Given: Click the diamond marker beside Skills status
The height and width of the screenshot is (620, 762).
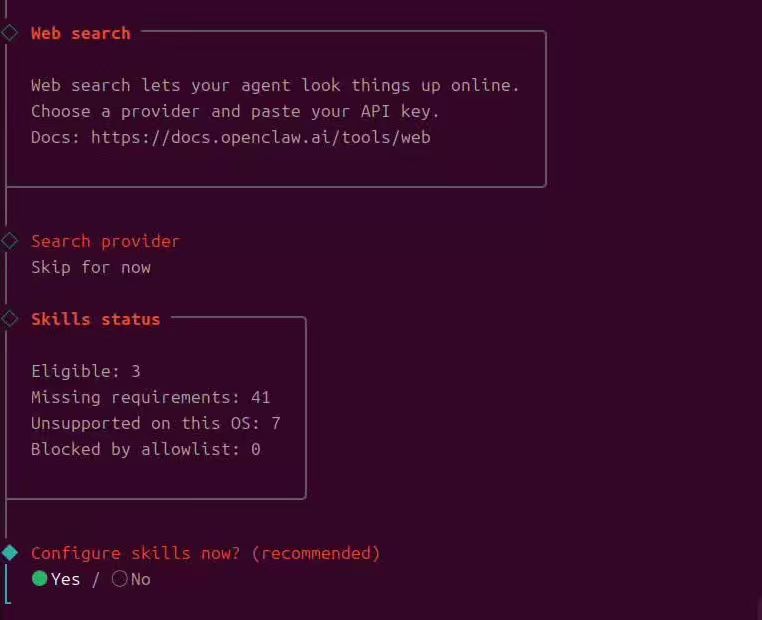Looking at the screenshot, I should [10, 319].
